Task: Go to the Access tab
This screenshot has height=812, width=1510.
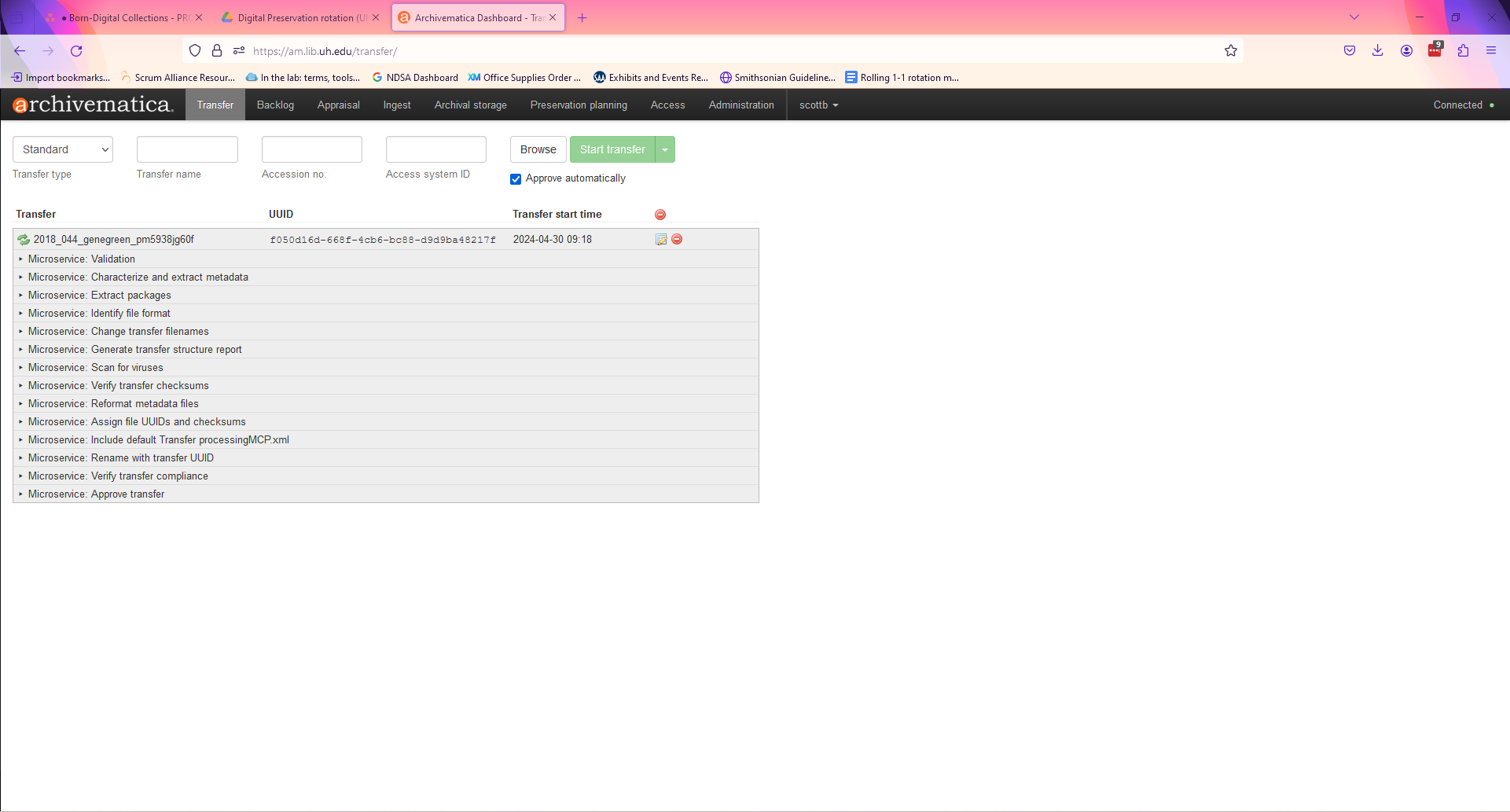Action: (668, 105)
